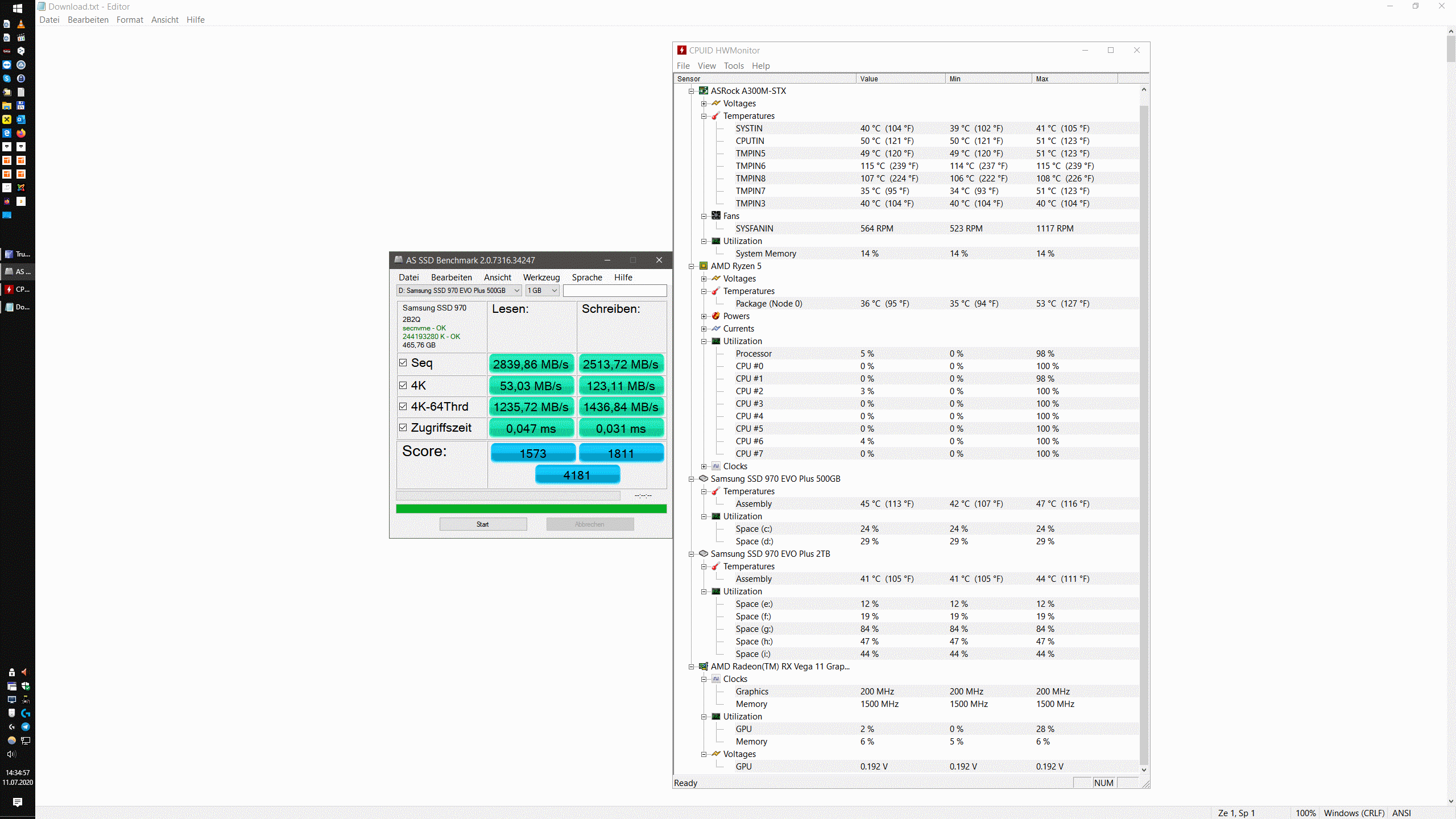The image size is (1456, 819).
Task: Launch Firefox from the taskbar
Action: (21, 133)
